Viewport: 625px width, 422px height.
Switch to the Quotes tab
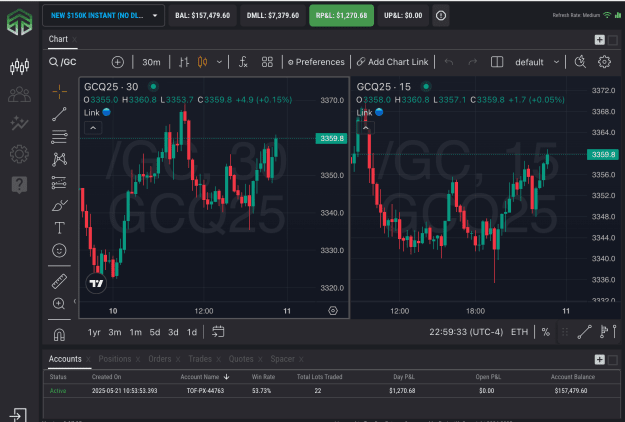coord(241,359)
